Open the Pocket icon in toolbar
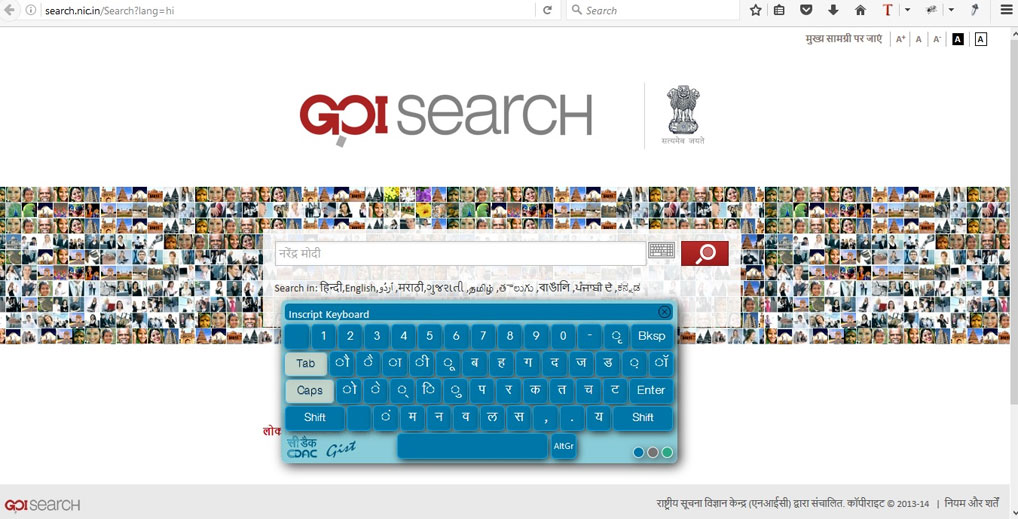Screen dimensions: 1018x519 [806, 10]
